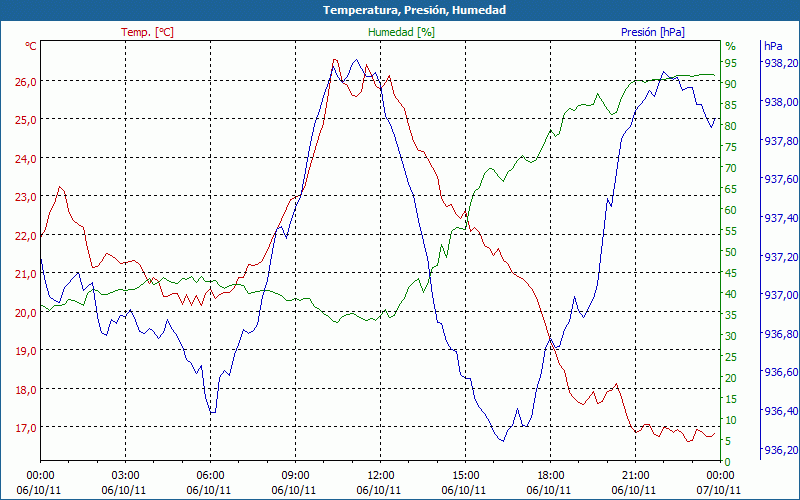Select the blue 'Presión [hPa]' legend label
The image size is (800, 500).
(x=653, y=32)
